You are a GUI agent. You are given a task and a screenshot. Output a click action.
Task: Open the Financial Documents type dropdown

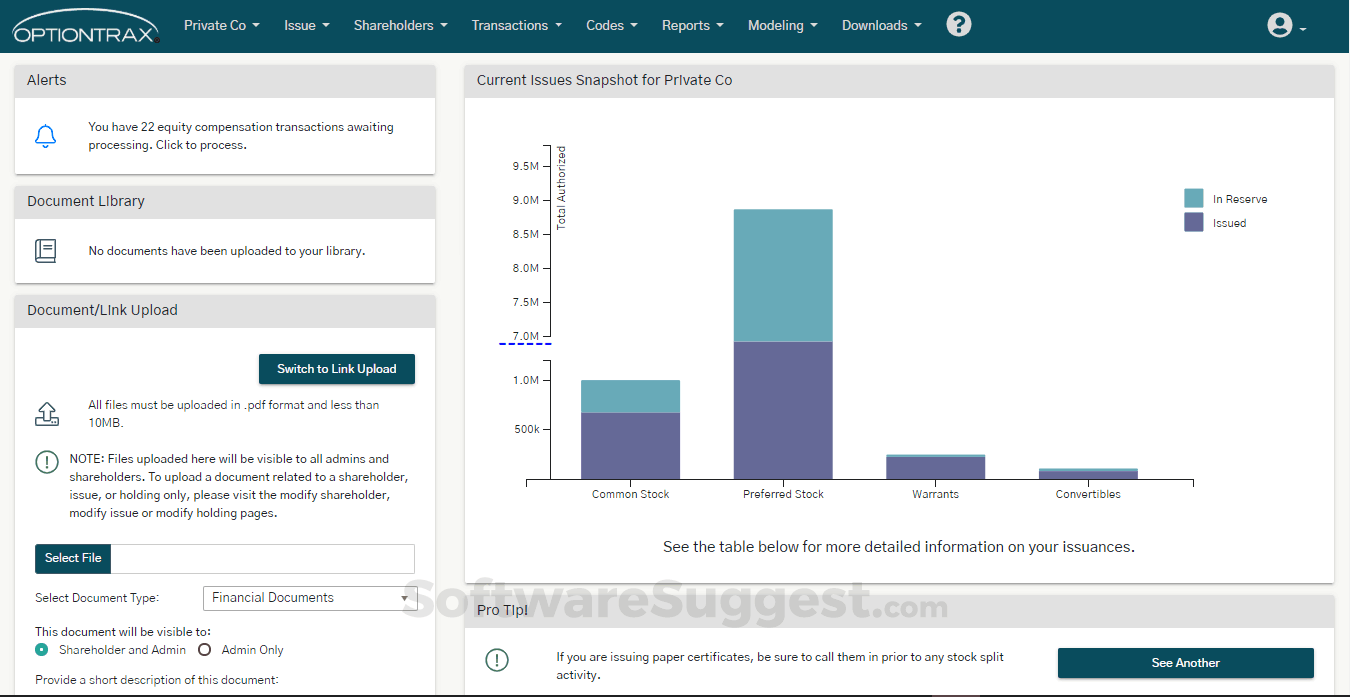[x=310, y=598]
